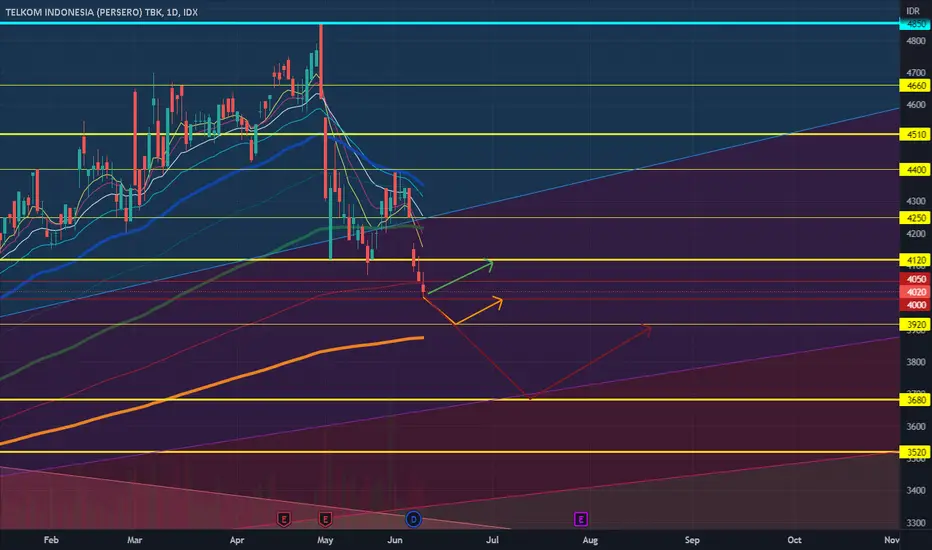The height and width of the screenshot is (550, 932).
Task: Click the second red E earnings marker
Action: point(325,520)
